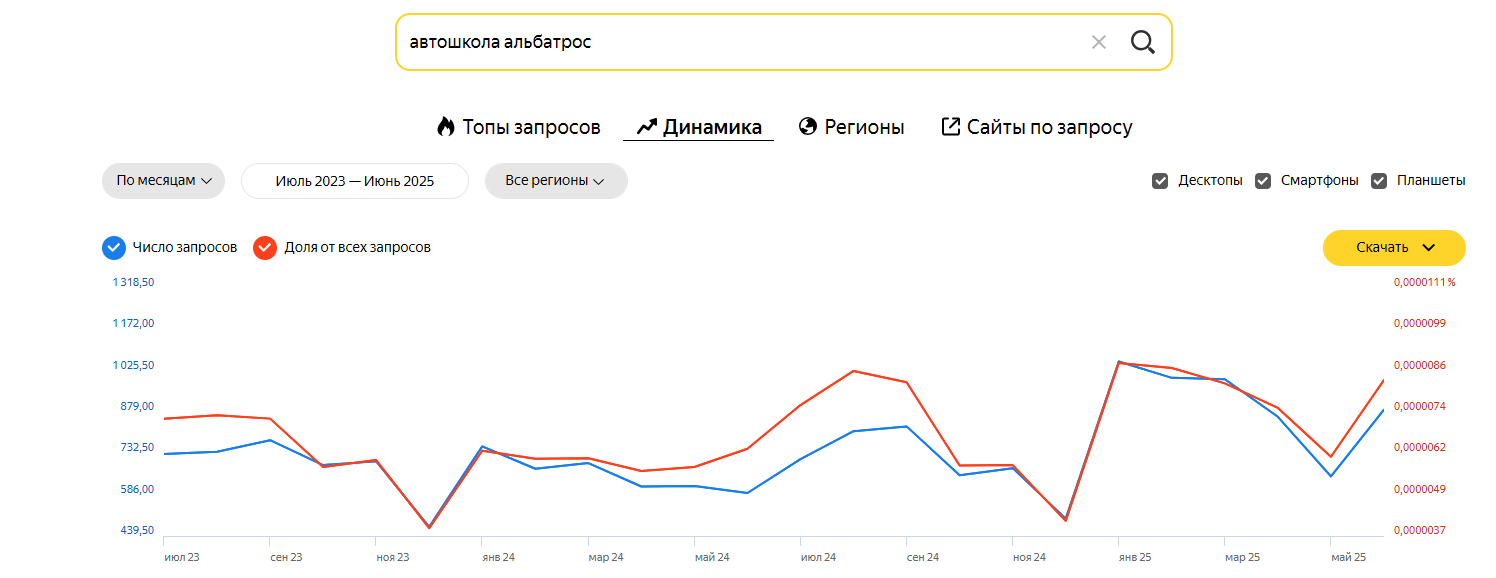The width and height of the screenshot is (1496, 578).
Task: Click the янв 25 peak on the chart
Action: [1119, 362]
